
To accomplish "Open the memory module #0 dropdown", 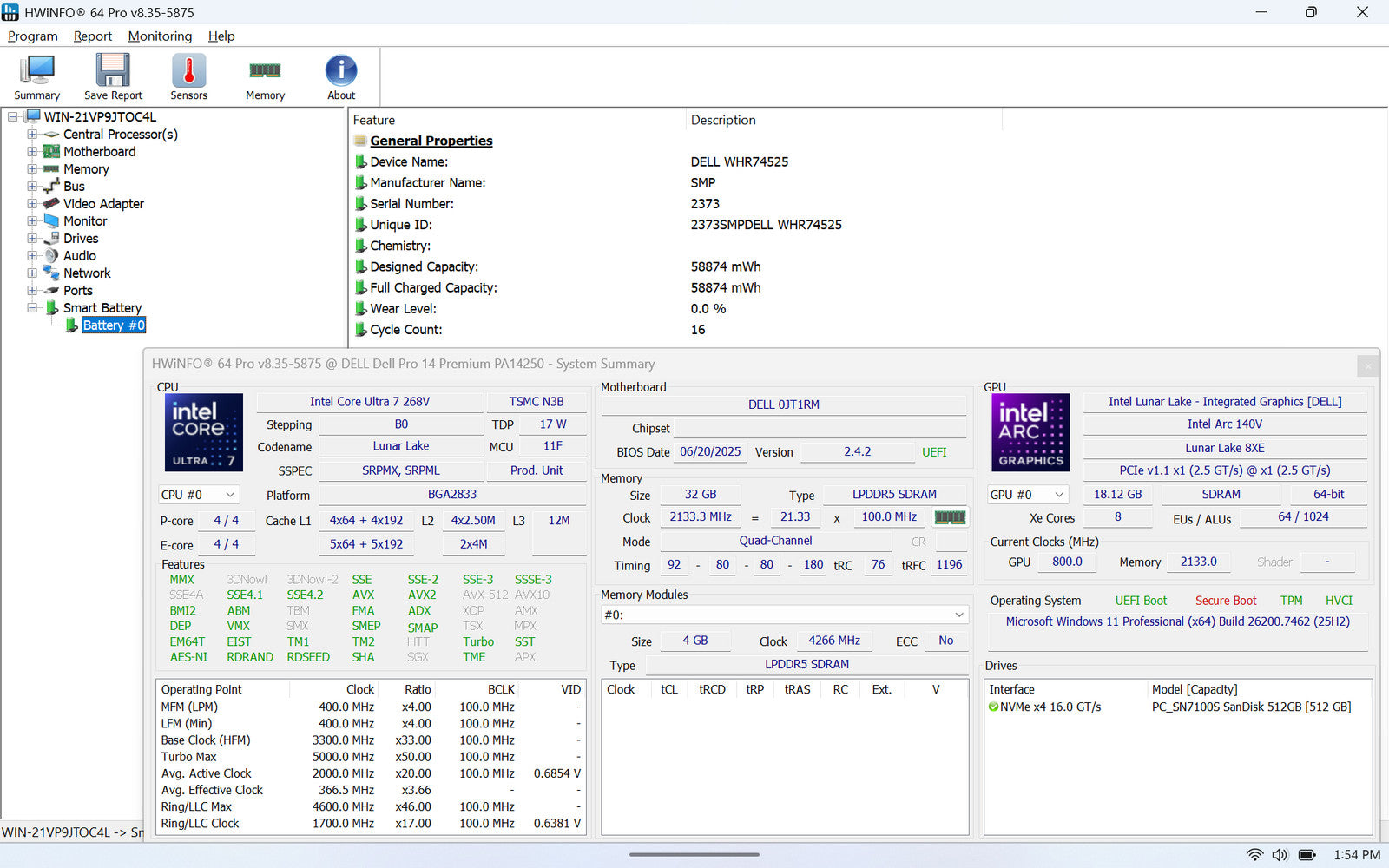I will [784, 615].
